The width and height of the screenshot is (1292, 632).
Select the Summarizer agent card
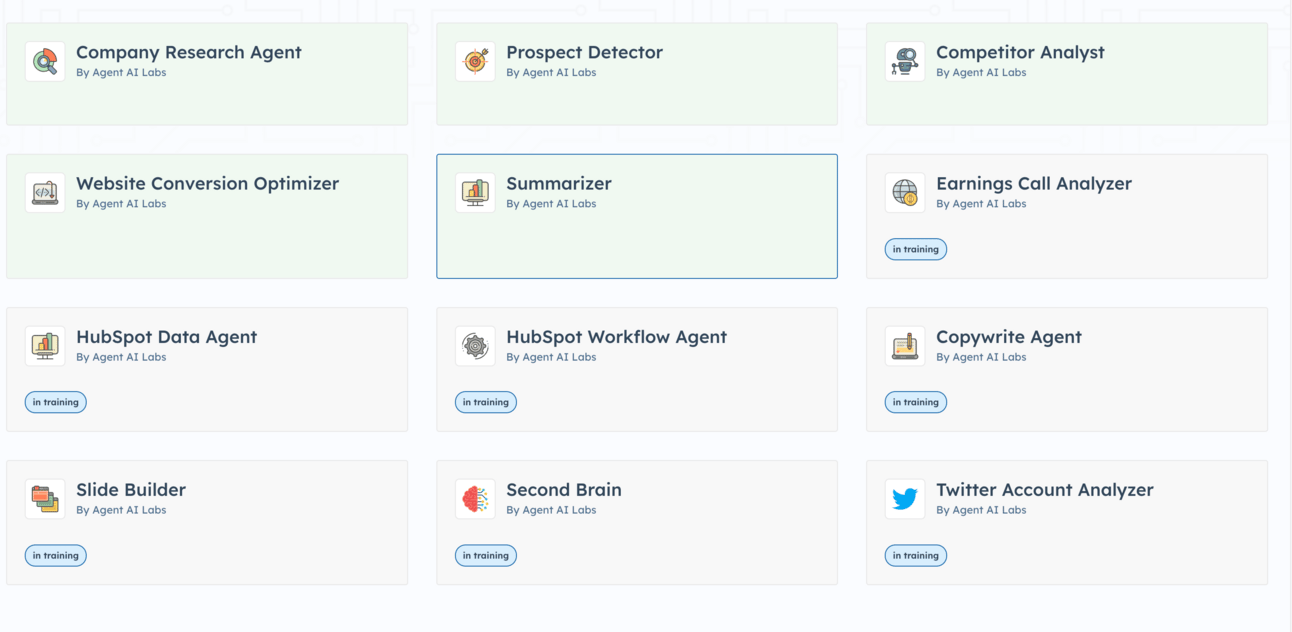pos(636,240)
